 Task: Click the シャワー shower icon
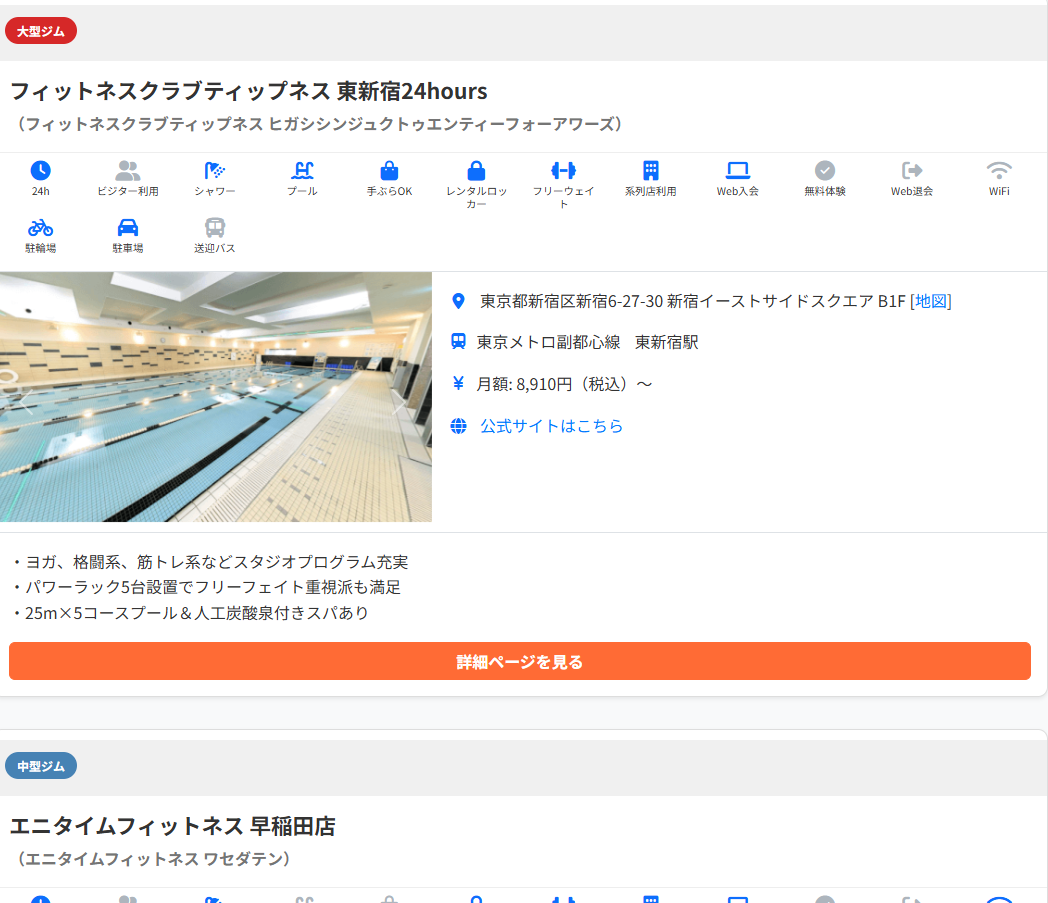pyautogui.click(x=215, y=170)
